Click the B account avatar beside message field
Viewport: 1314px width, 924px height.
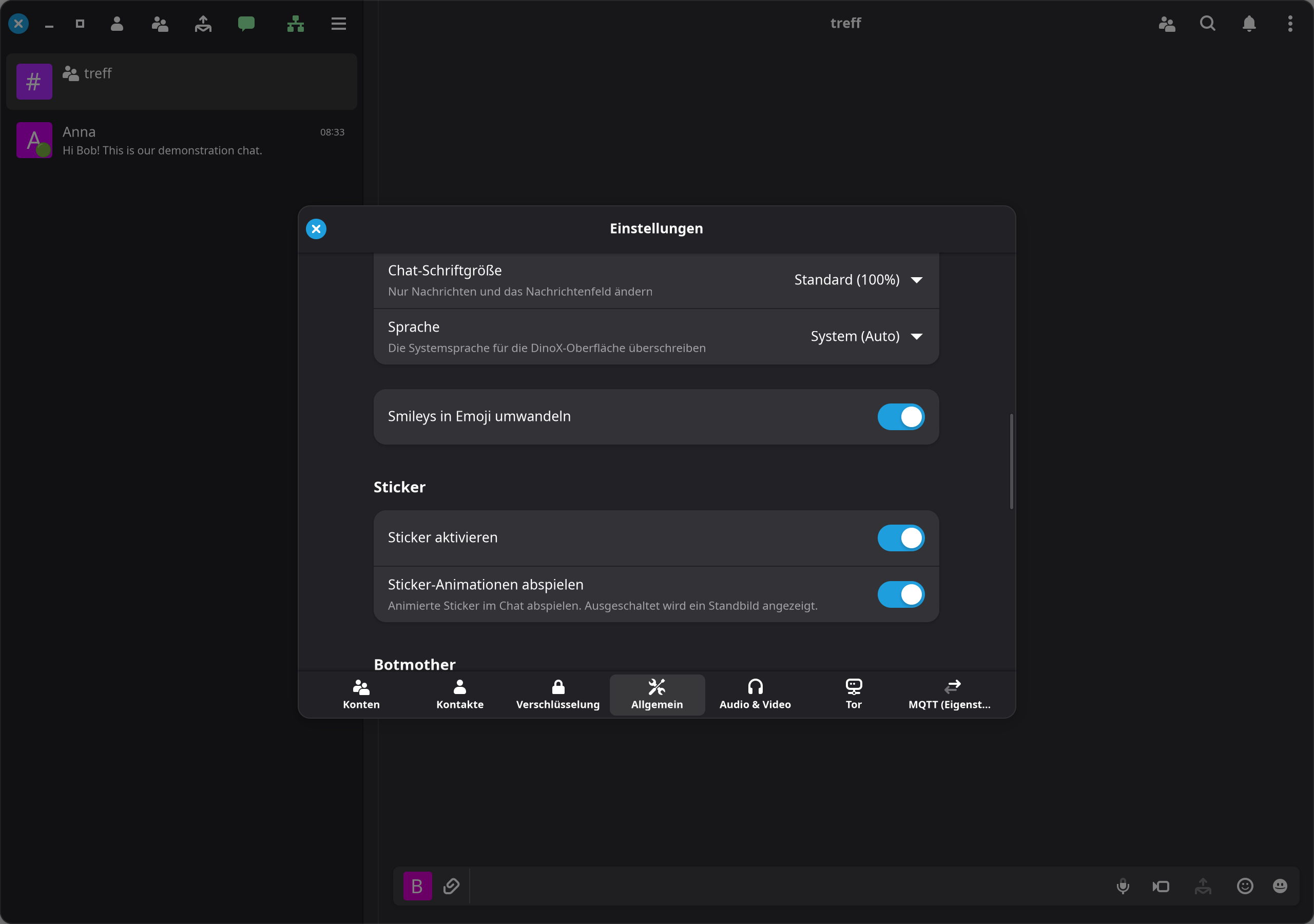(417, 886)
